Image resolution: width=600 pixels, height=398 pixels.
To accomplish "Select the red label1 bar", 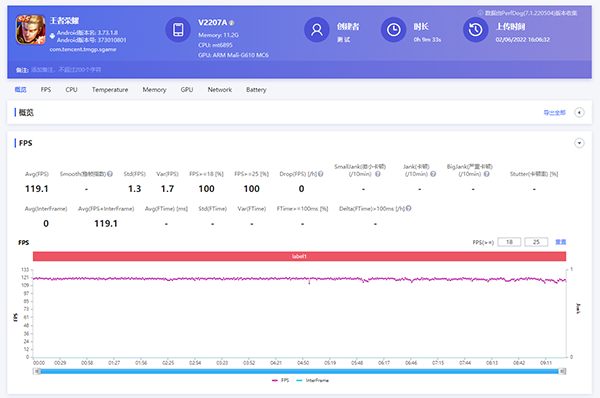I will pyautogui.click(x=299, y=256).
